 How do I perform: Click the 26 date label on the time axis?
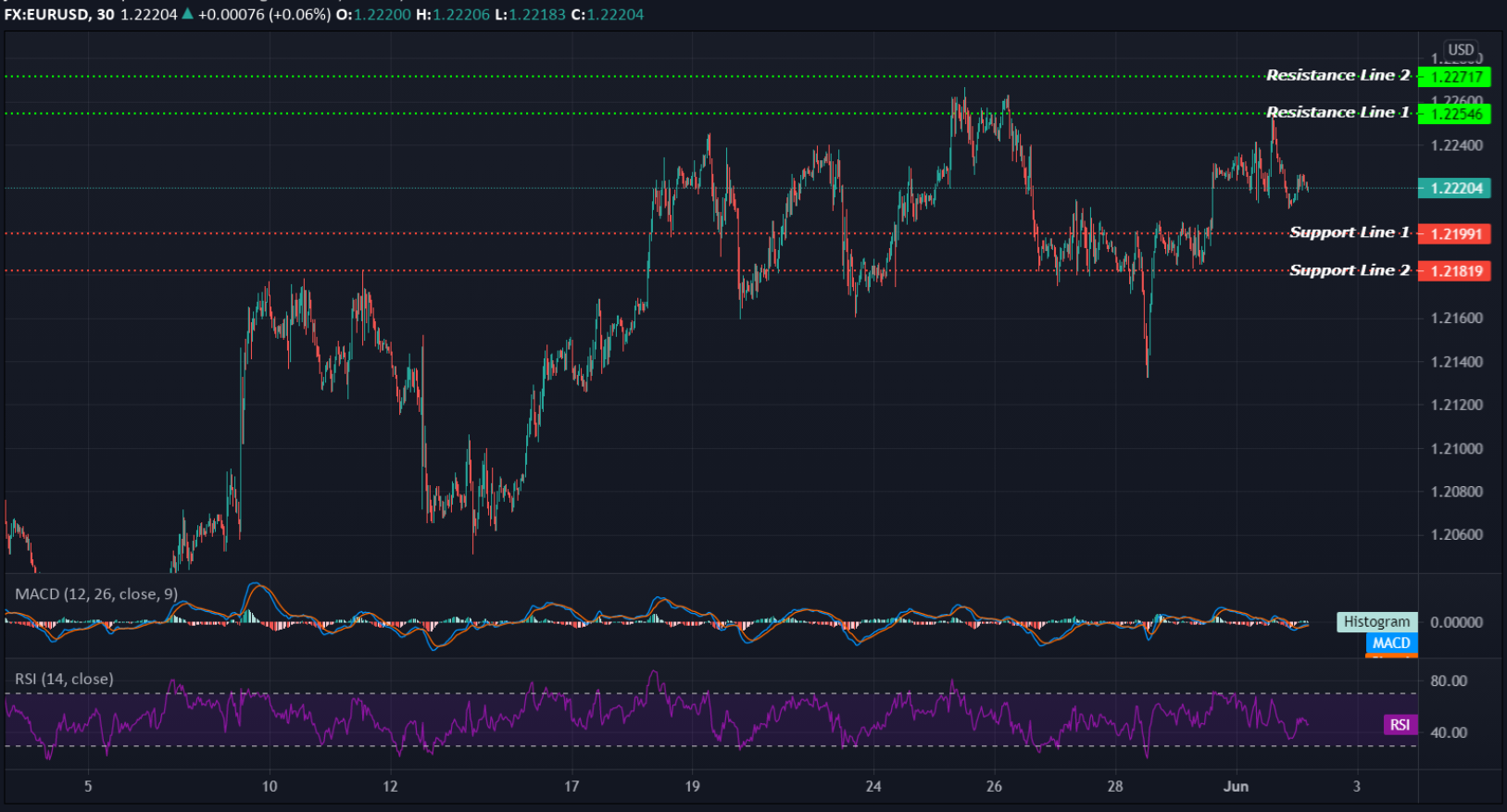(x=994, y=786)
